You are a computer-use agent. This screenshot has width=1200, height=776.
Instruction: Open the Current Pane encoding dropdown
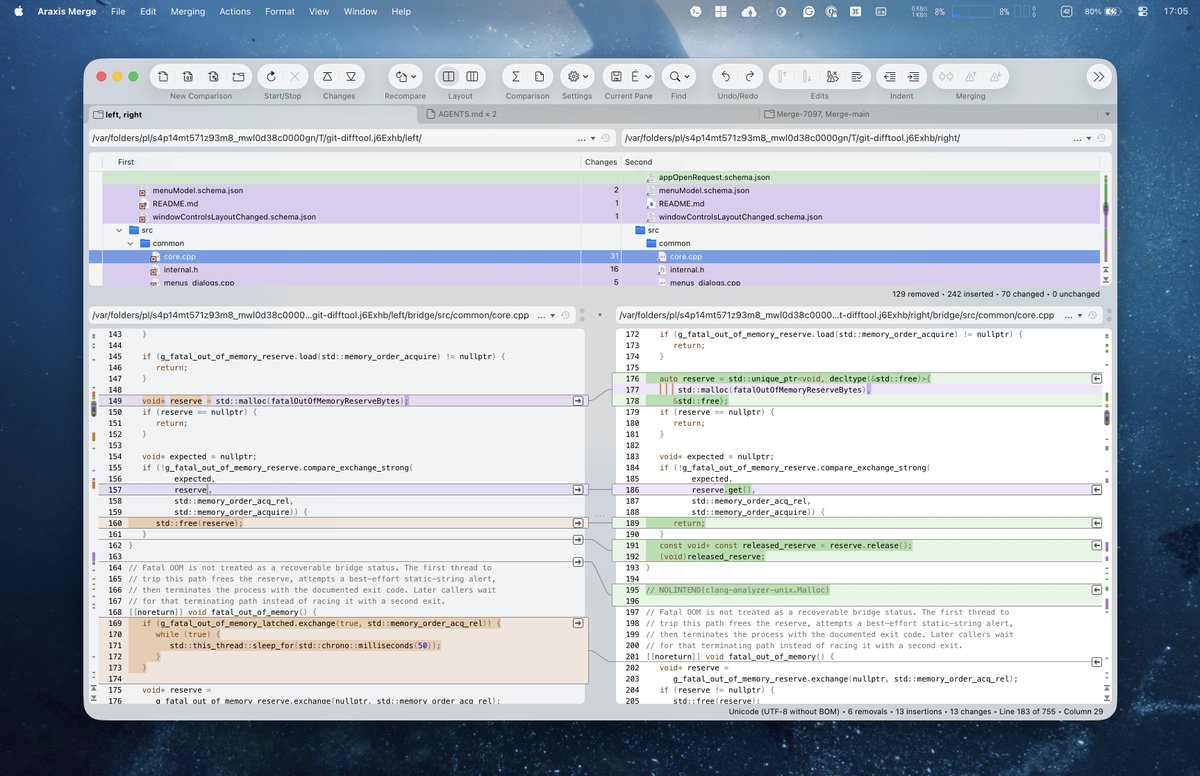(x=641, y=76)
